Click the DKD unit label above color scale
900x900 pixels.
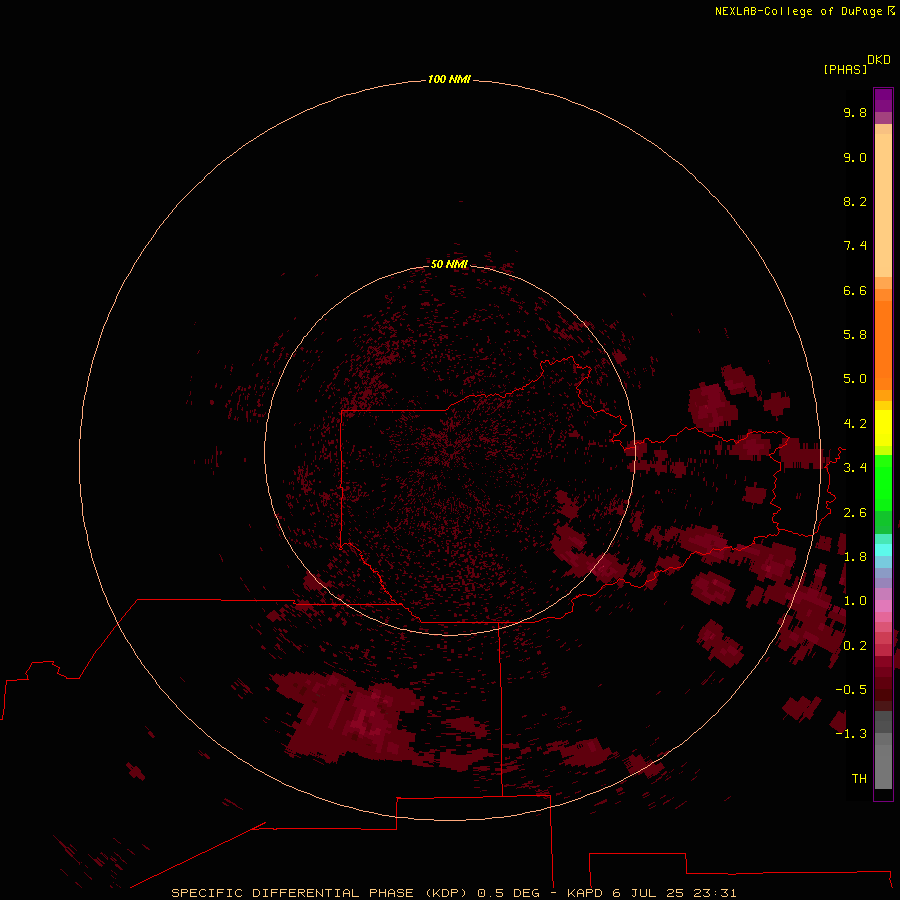(879, 60)
